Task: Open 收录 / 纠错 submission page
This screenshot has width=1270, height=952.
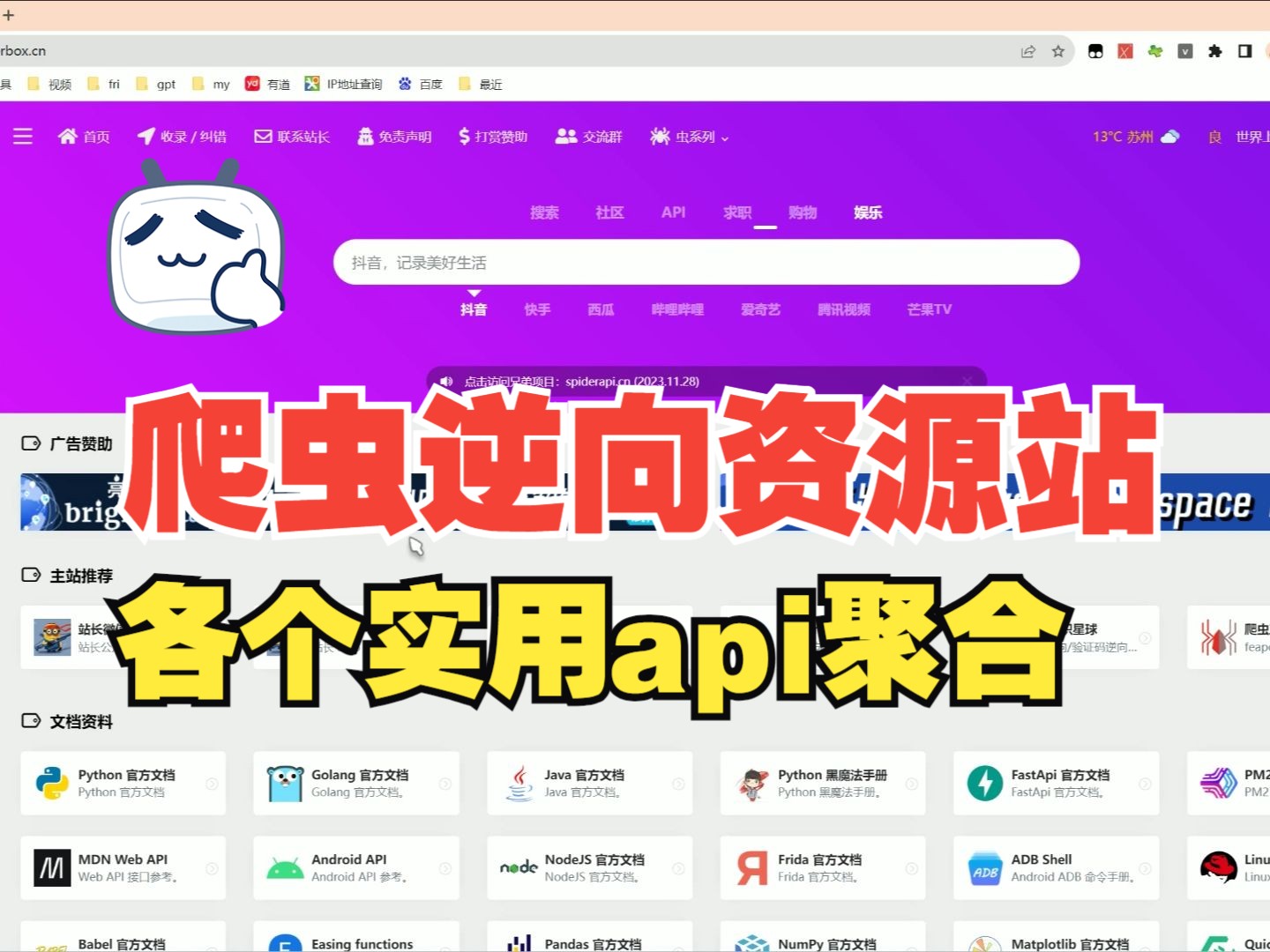Action: (182, 137)
